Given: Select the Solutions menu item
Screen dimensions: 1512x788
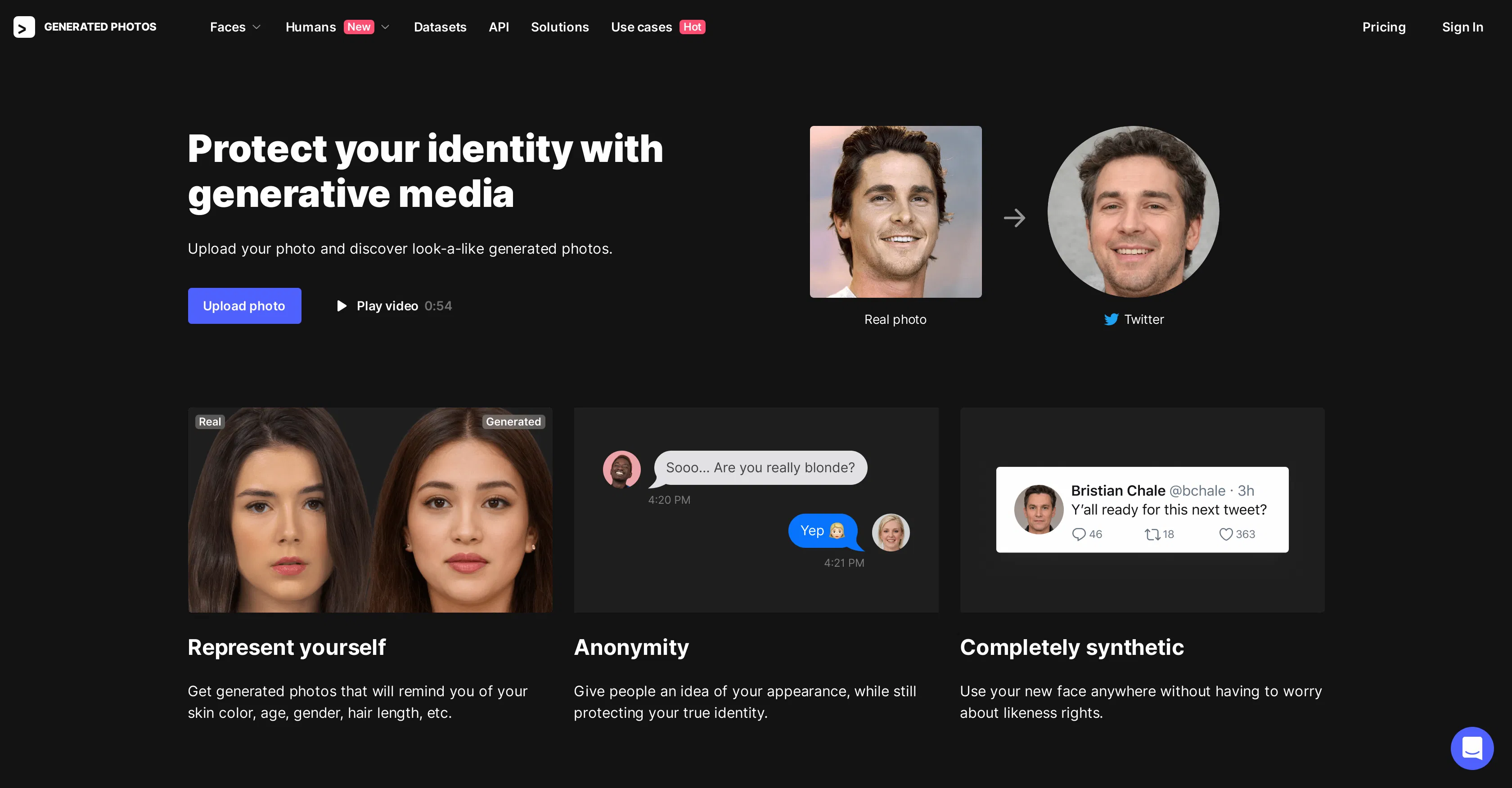Looking at the screenshot, I should tap(560, 27).
